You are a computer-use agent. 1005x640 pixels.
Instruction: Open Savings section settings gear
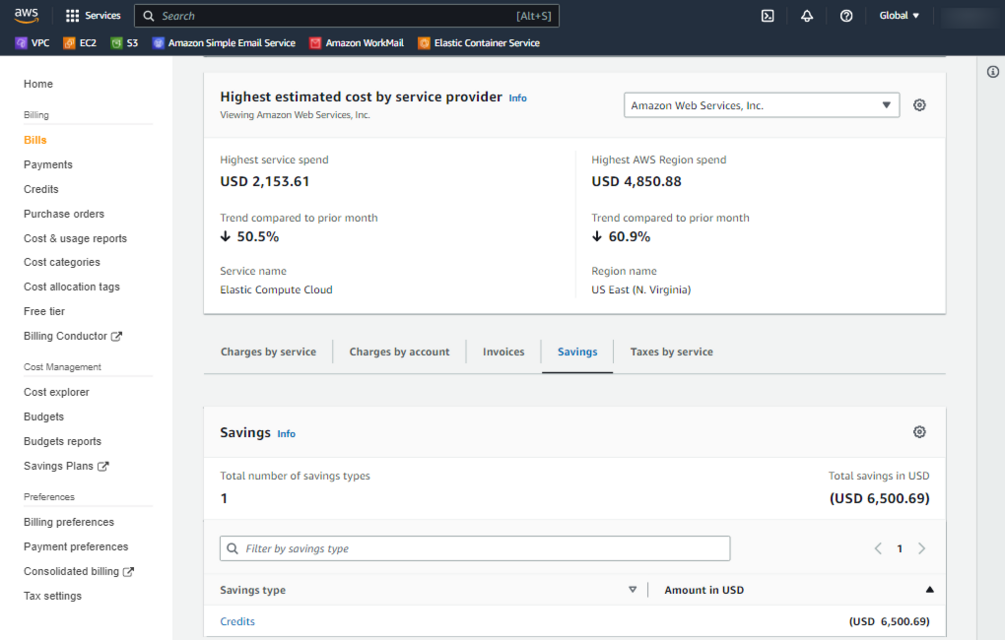point(919,432)
